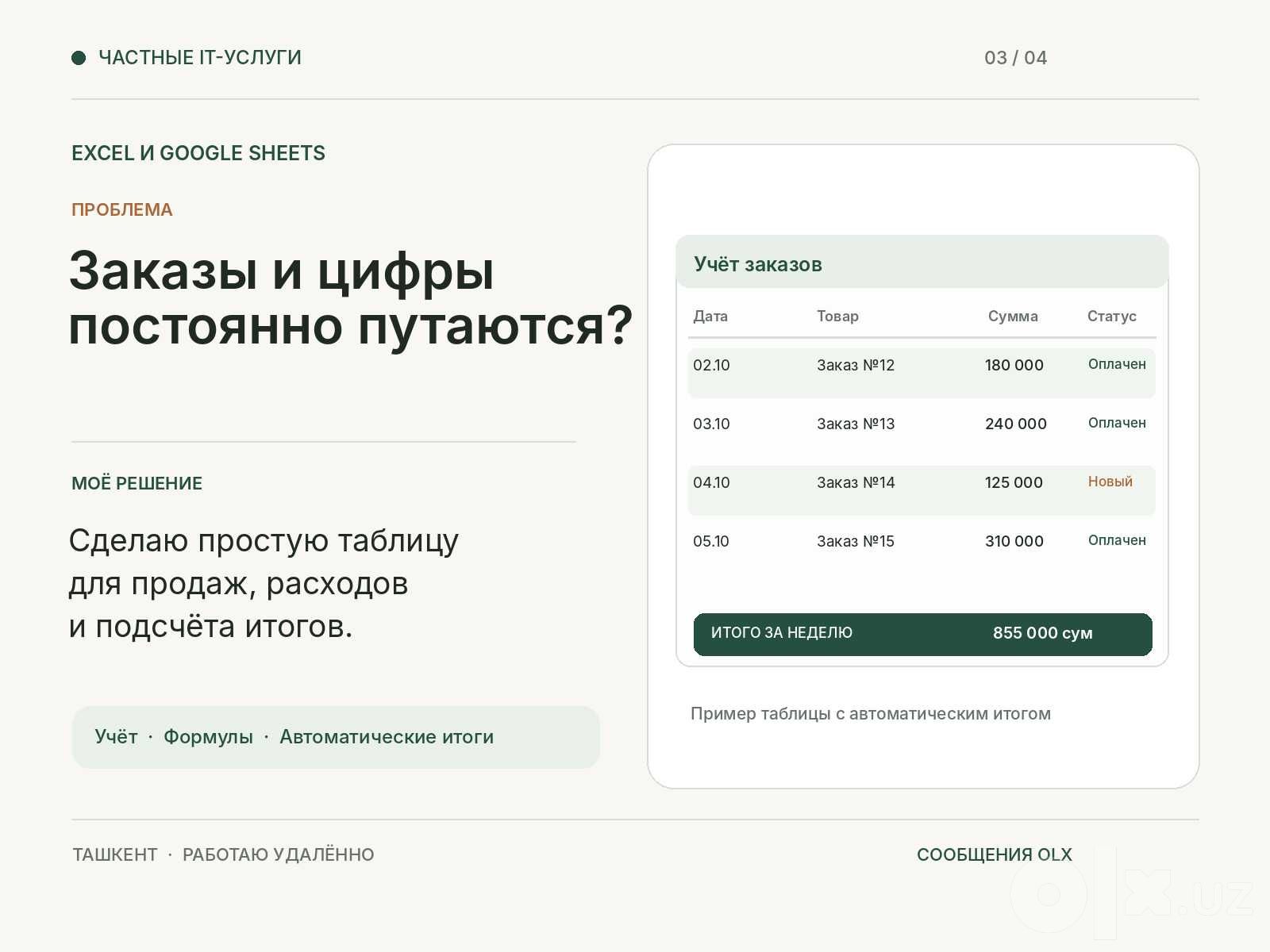This screenshot has width=1270, height=952.
Task: Click the date cell 04.10
Action: click(711, 482)
